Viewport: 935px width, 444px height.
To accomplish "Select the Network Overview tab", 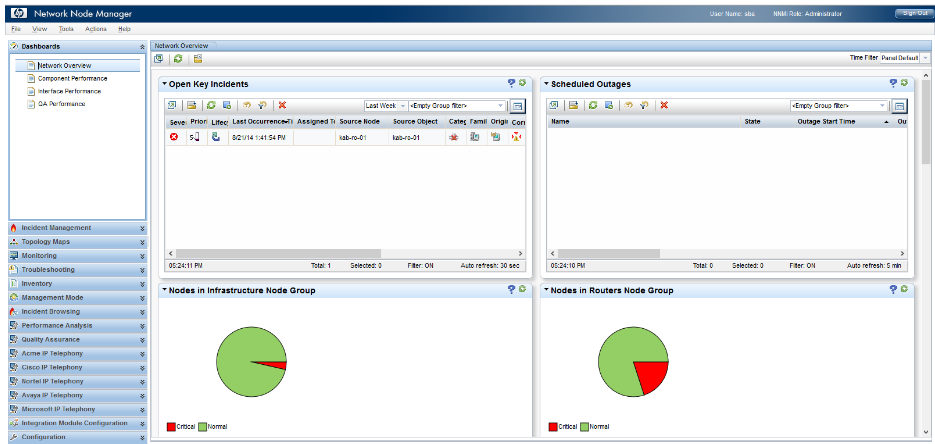I will click(182, 45).
